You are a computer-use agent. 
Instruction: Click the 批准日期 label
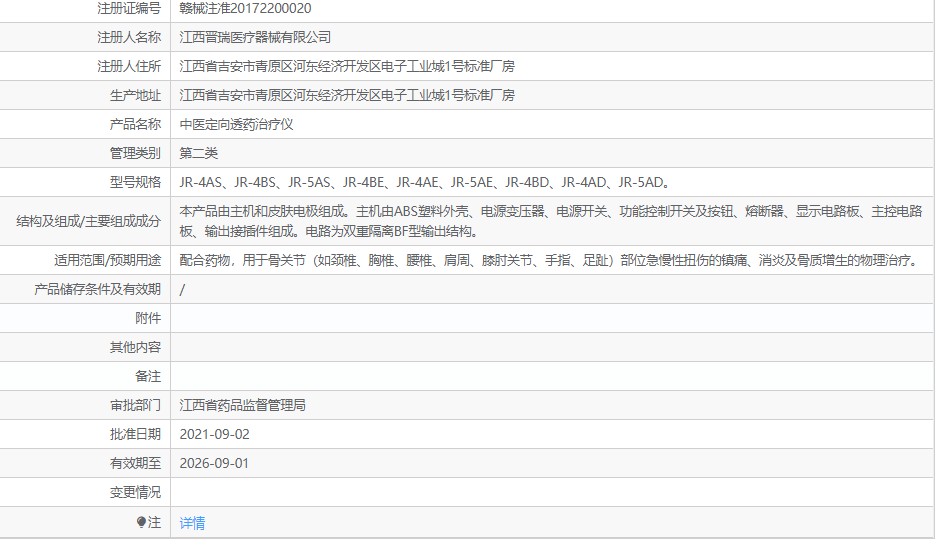(x=135, y=434)
